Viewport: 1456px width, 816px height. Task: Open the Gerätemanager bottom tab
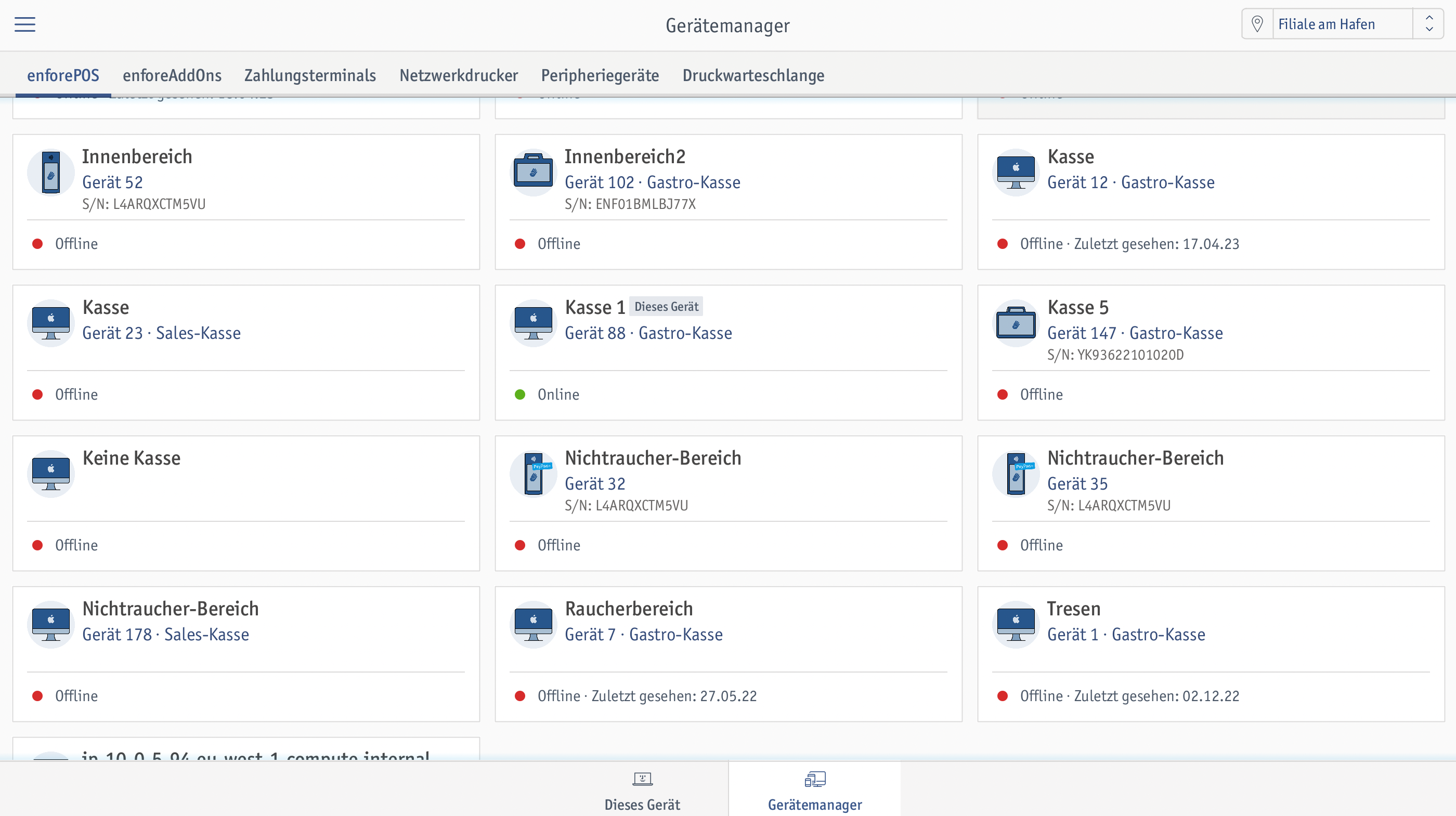[x=814, y=791]
